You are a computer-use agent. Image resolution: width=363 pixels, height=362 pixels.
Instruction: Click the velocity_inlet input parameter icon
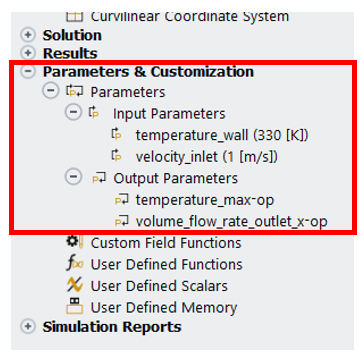point(116,156)
